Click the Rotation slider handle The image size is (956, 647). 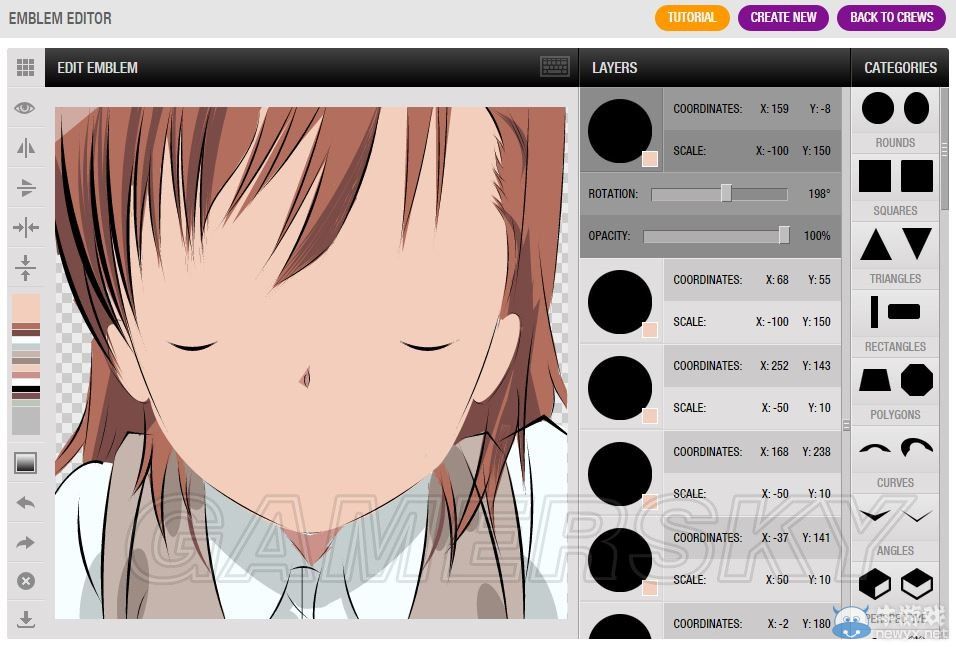click(x=726, y=193)
